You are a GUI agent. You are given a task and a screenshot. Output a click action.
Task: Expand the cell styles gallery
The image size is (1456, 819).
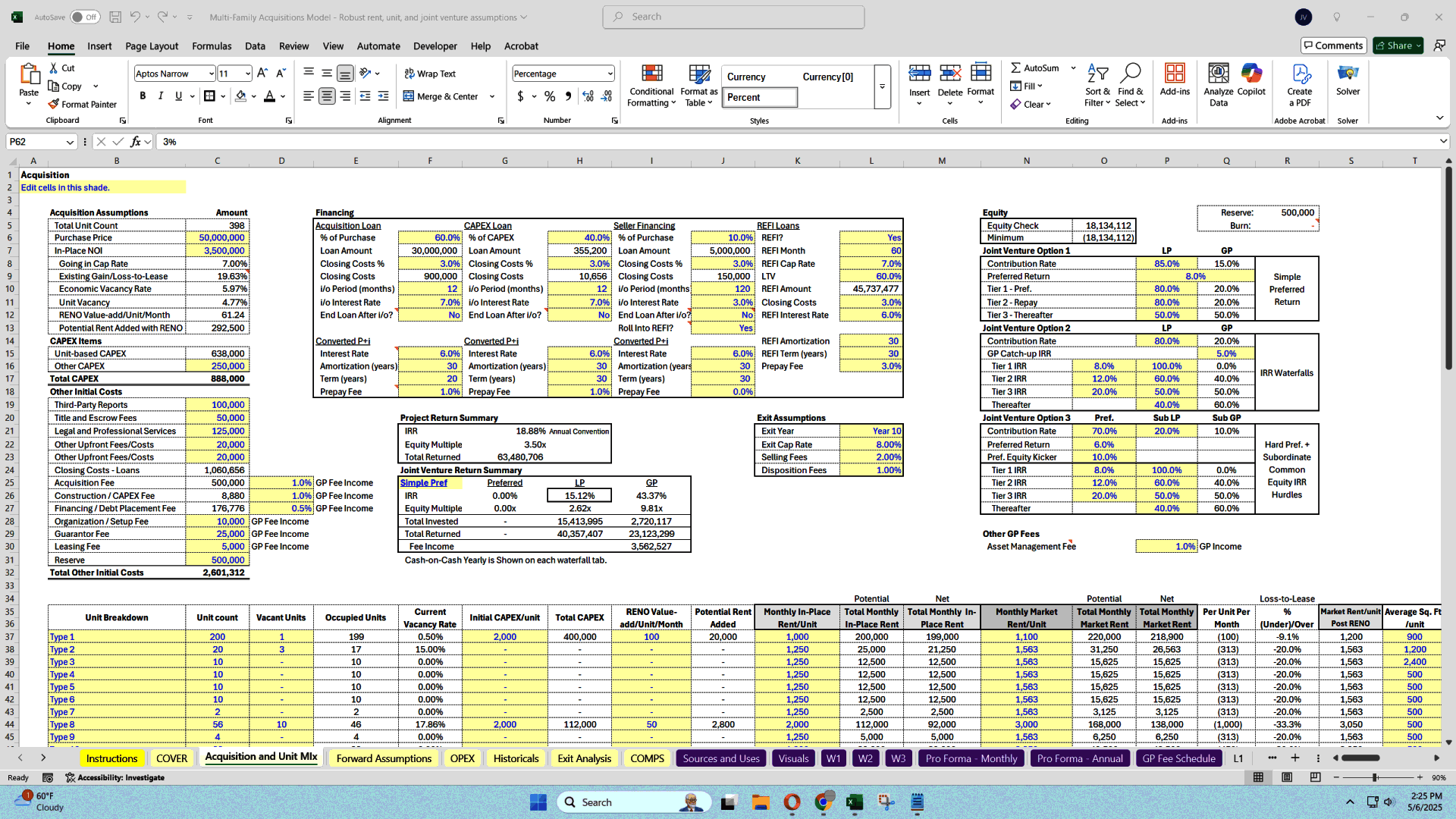click(882, 87)
